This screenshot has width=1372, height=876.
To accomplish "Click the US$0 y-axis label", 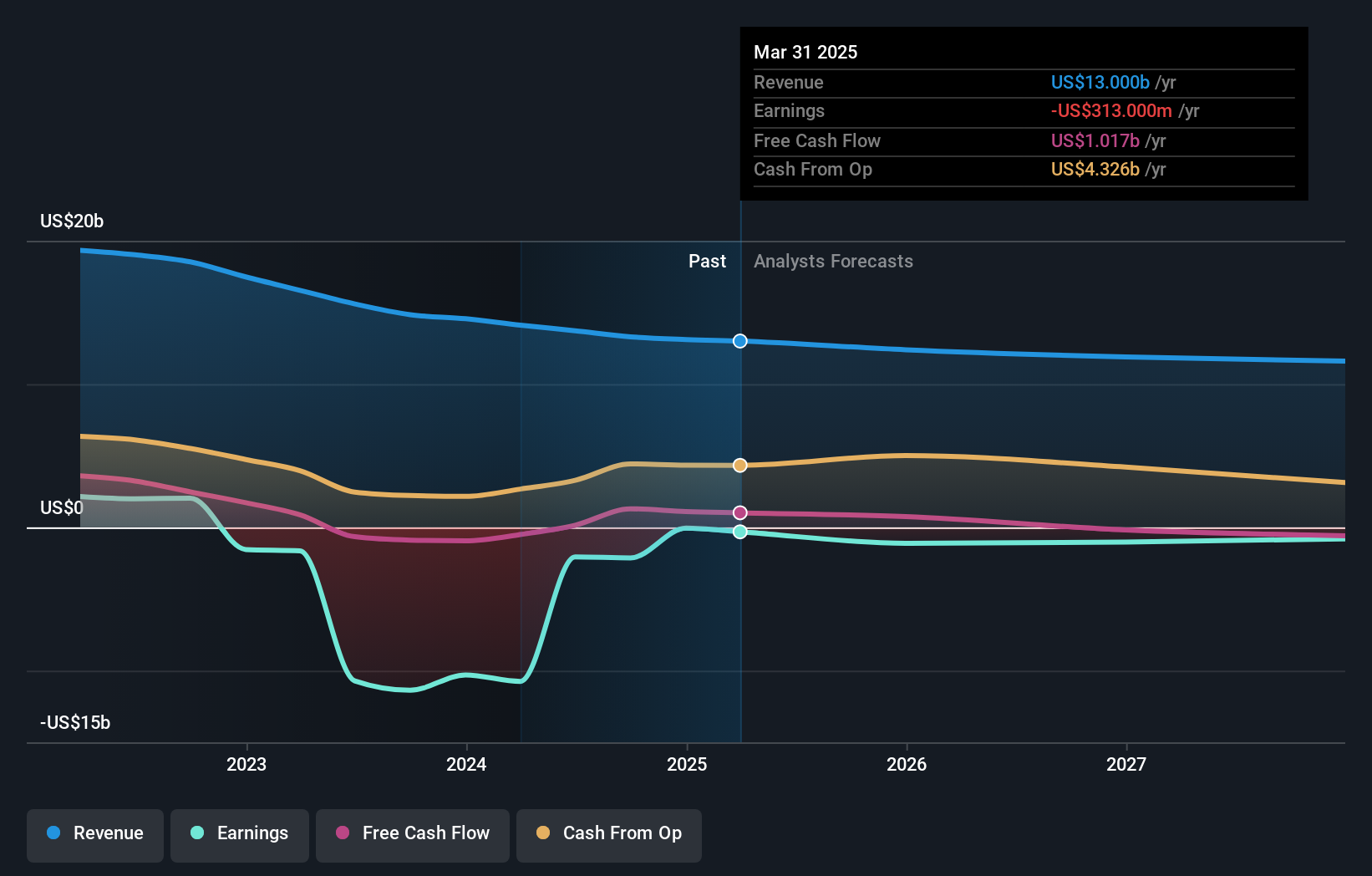I will pos(62,507).
